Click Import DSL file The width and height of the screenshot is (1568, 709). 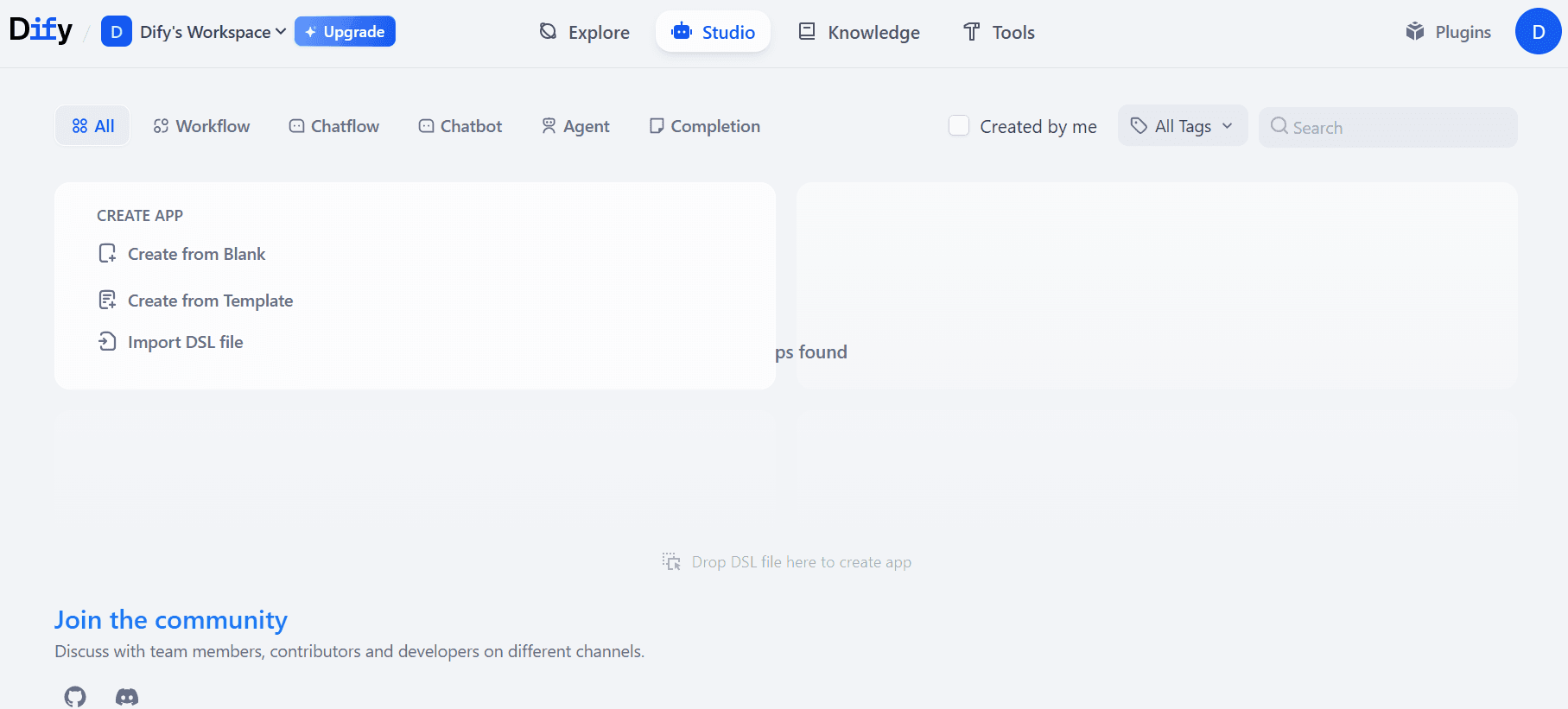(x=171, y=342)
